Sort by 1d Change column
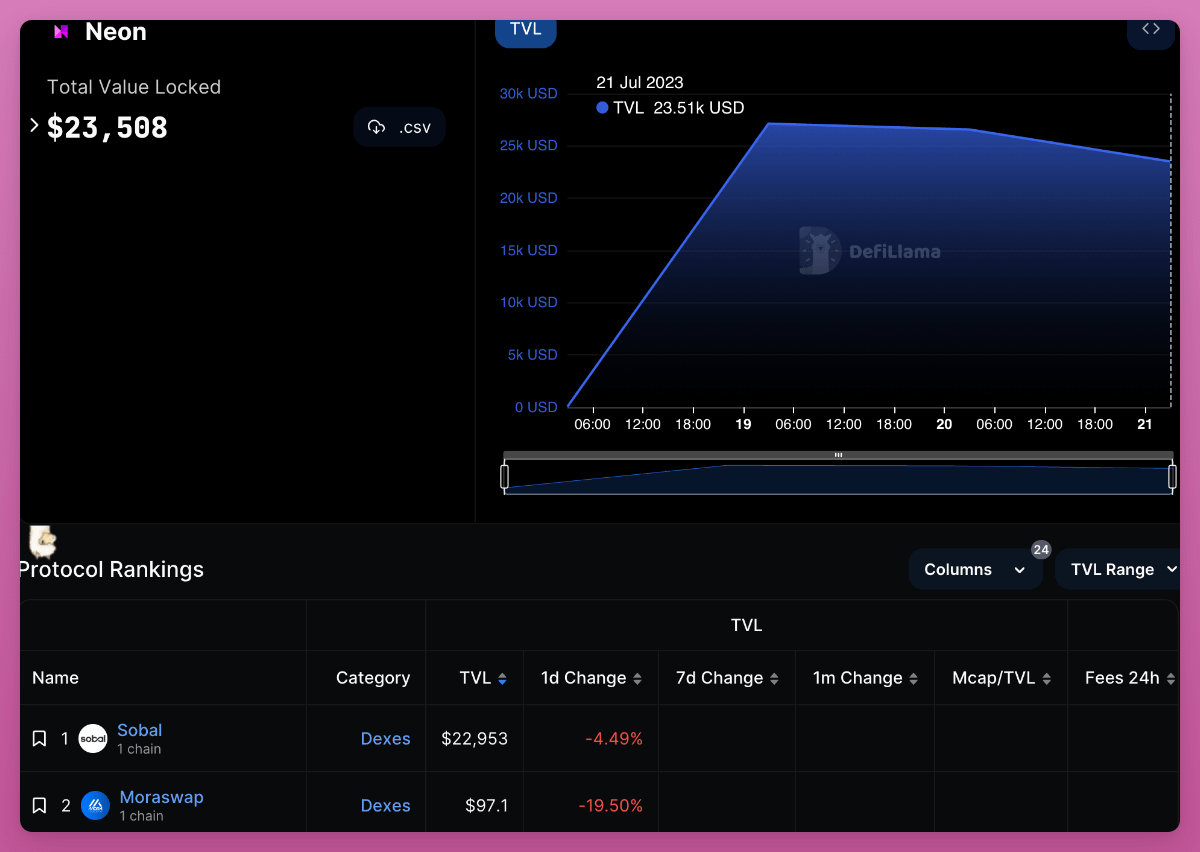The image size is (1200, 852). [591, 678]
